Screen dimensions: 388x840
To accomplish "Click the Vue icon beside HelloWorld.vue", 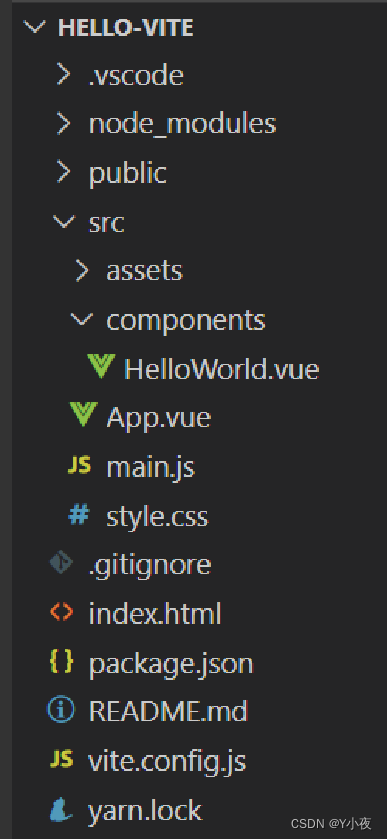I will 101,366.
